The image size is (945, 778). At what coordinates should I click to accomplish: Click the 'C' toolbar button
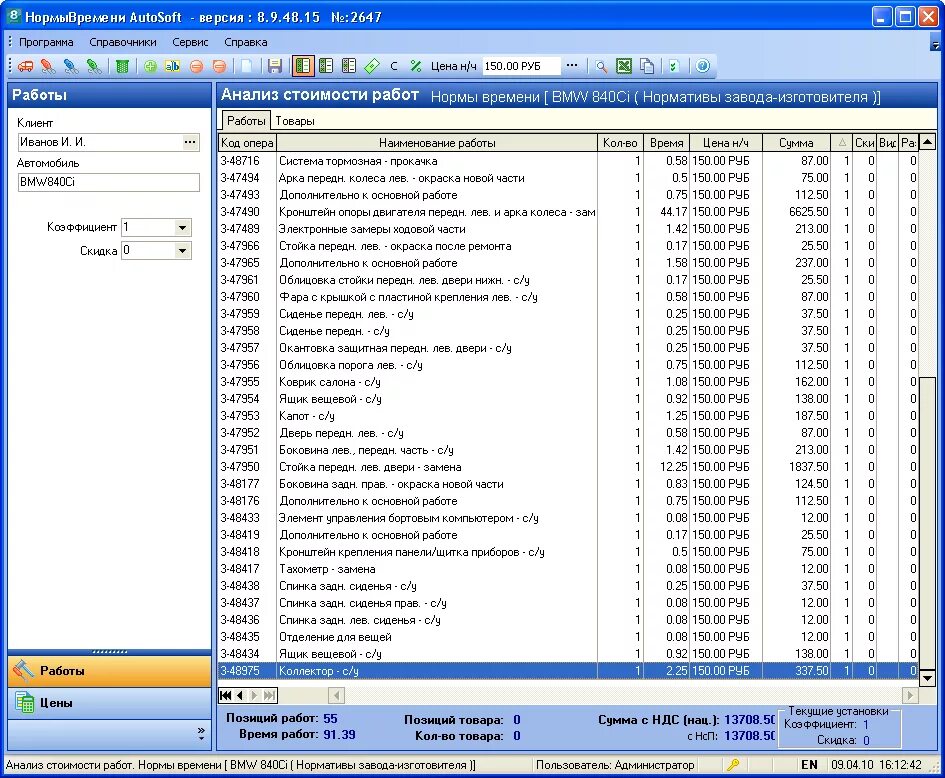click(394, 66)
